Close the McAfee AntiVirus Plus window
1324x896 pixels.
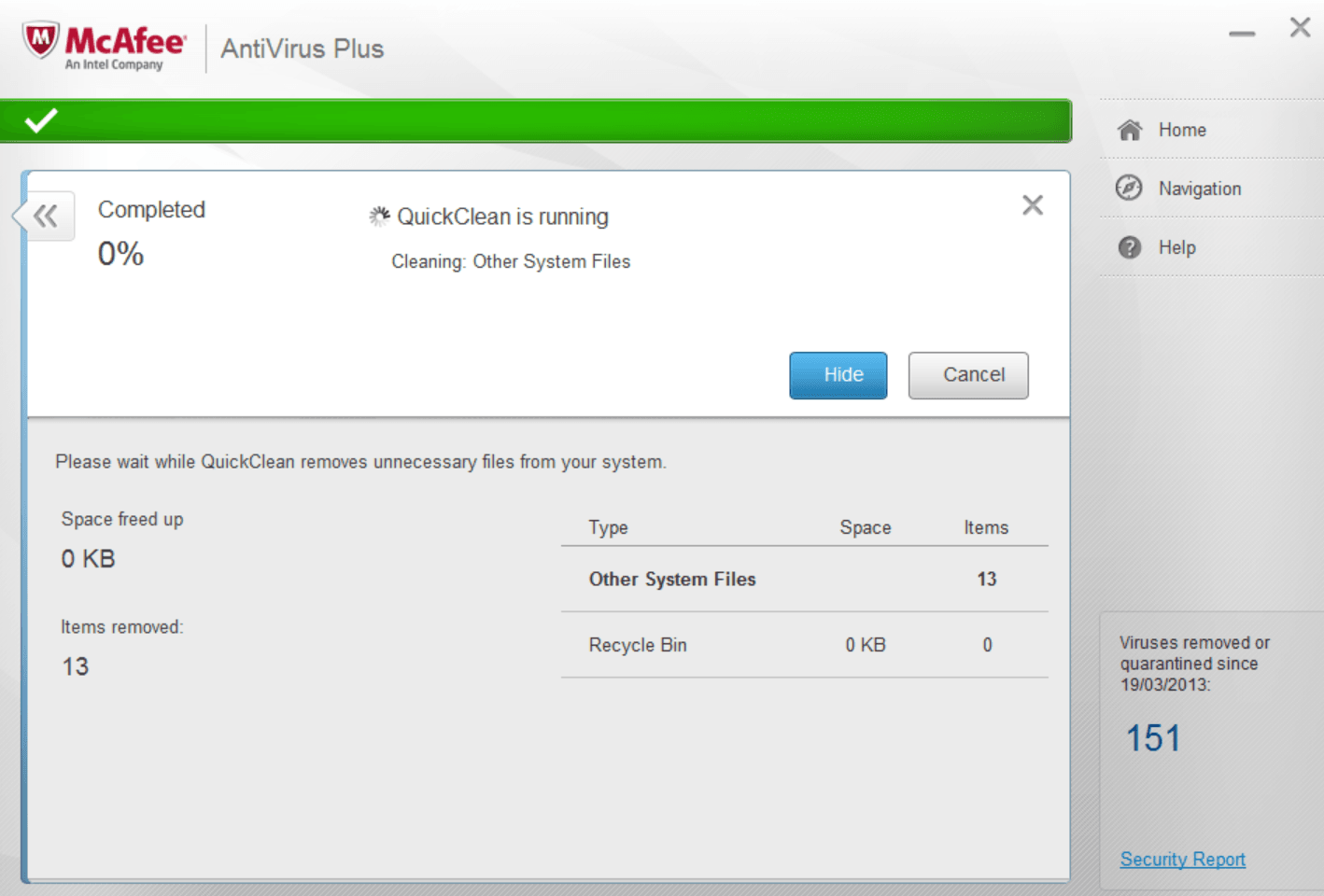(1300, 28)
